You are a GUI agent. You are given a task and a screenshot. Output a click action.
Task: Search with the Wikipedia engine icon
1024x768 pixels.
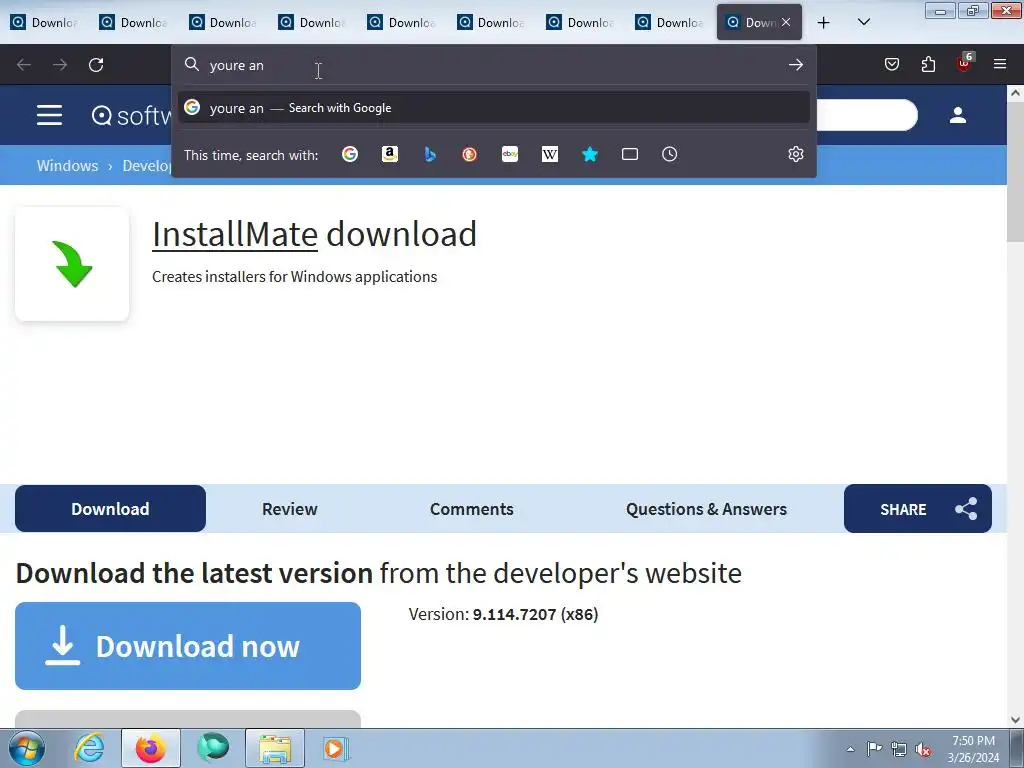coord(550,154)
